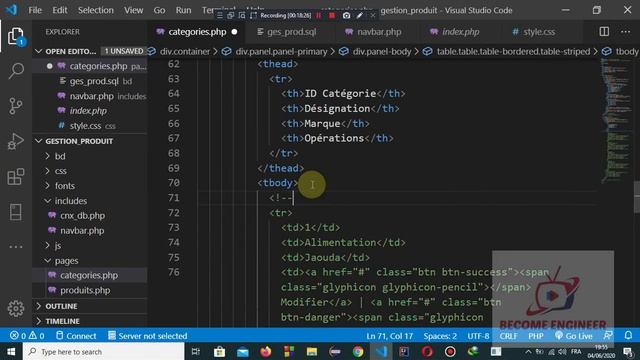Click the Ln 71, Col 17 indicator
This screenshot has height=360, width=640.
(389, 336)
